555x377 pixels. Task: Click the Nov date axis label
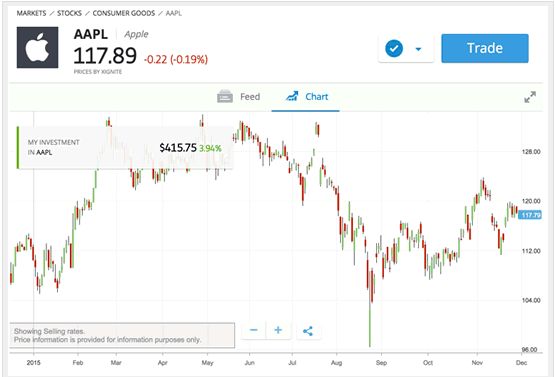point(477,363)
